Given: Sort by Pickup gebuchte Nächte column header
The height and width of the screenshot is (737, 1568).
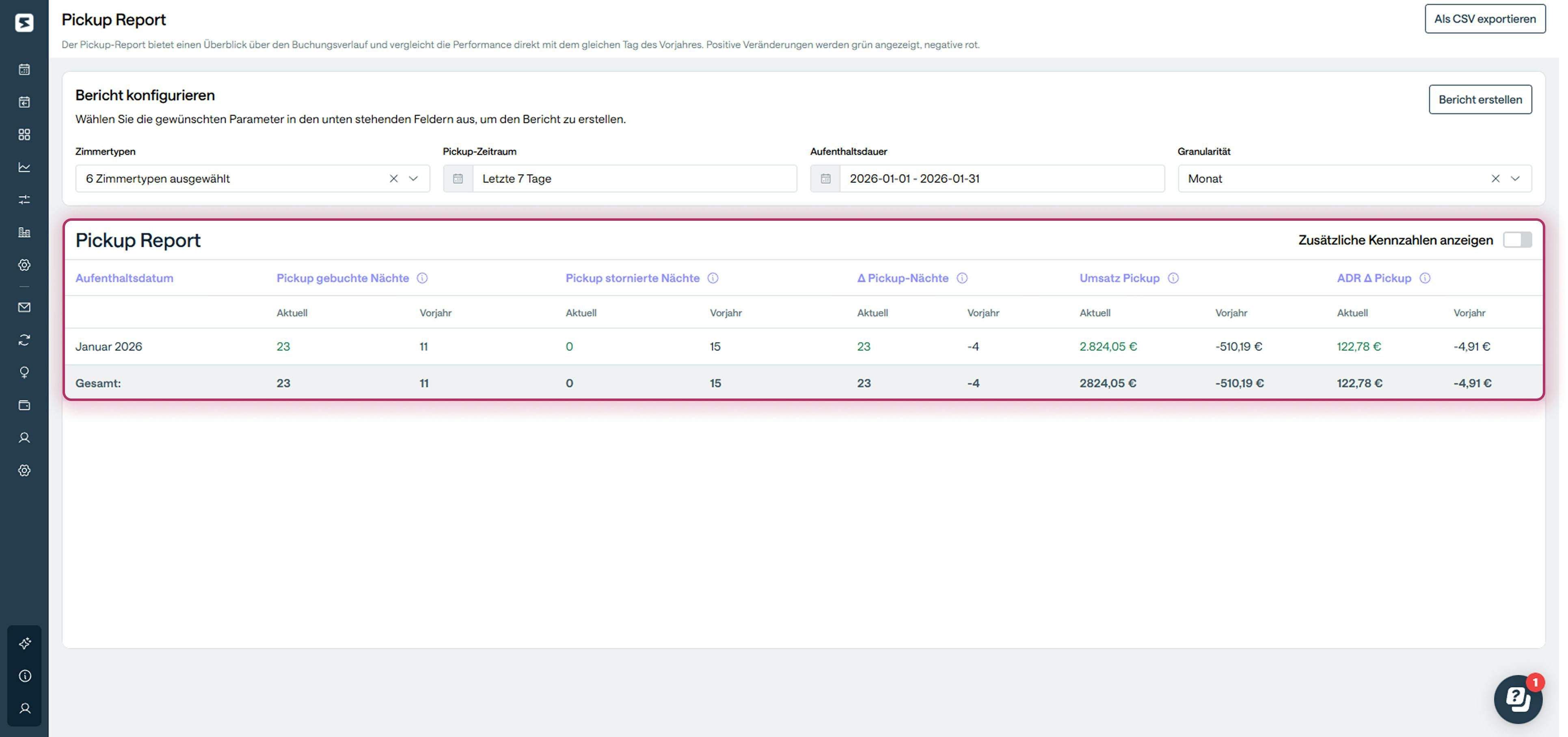Looking at the screenshot, I should [x=343, y=278].
